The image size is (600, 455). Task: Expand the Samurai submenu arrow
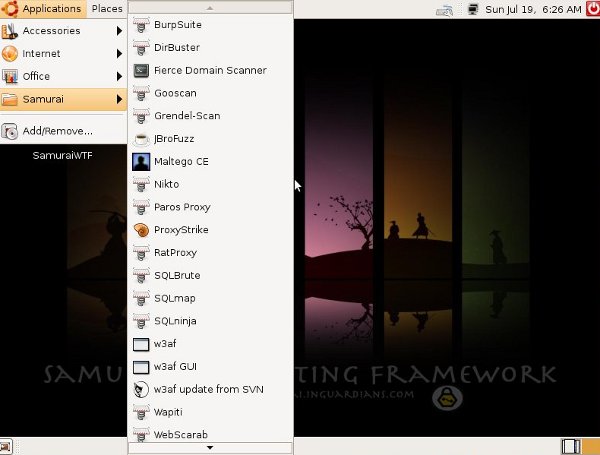coord(119,99)
